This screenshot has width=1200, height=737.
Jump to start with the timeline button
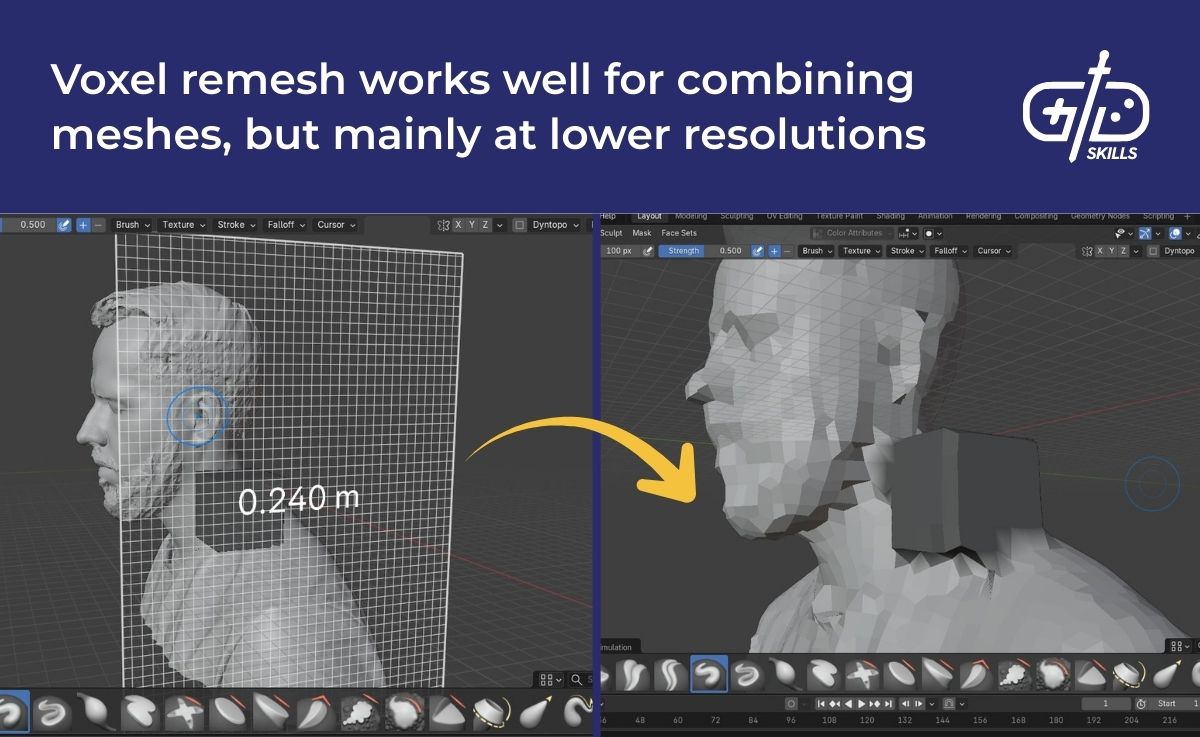pos(822,703)
